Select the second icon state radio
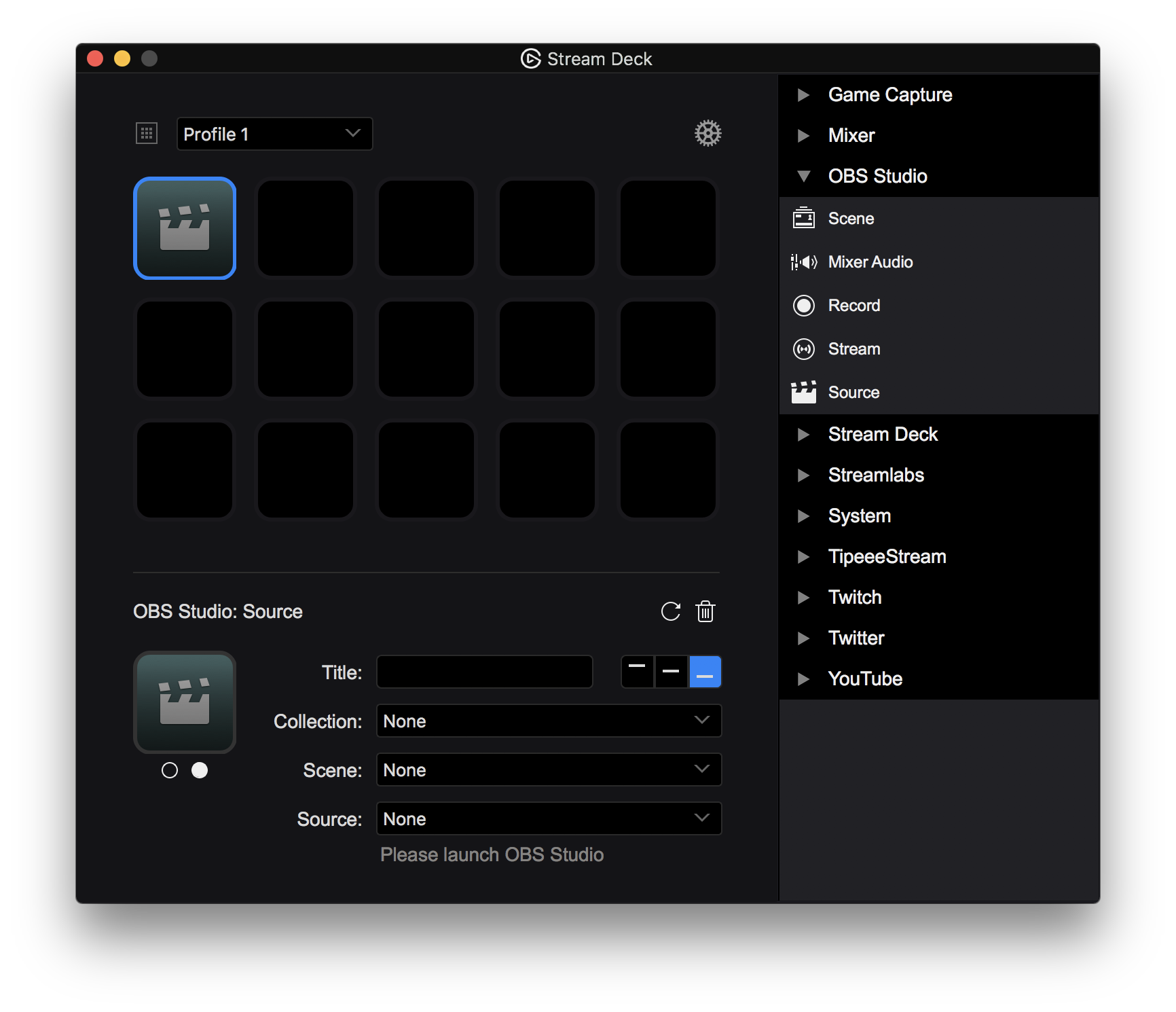 coord(200,770)
